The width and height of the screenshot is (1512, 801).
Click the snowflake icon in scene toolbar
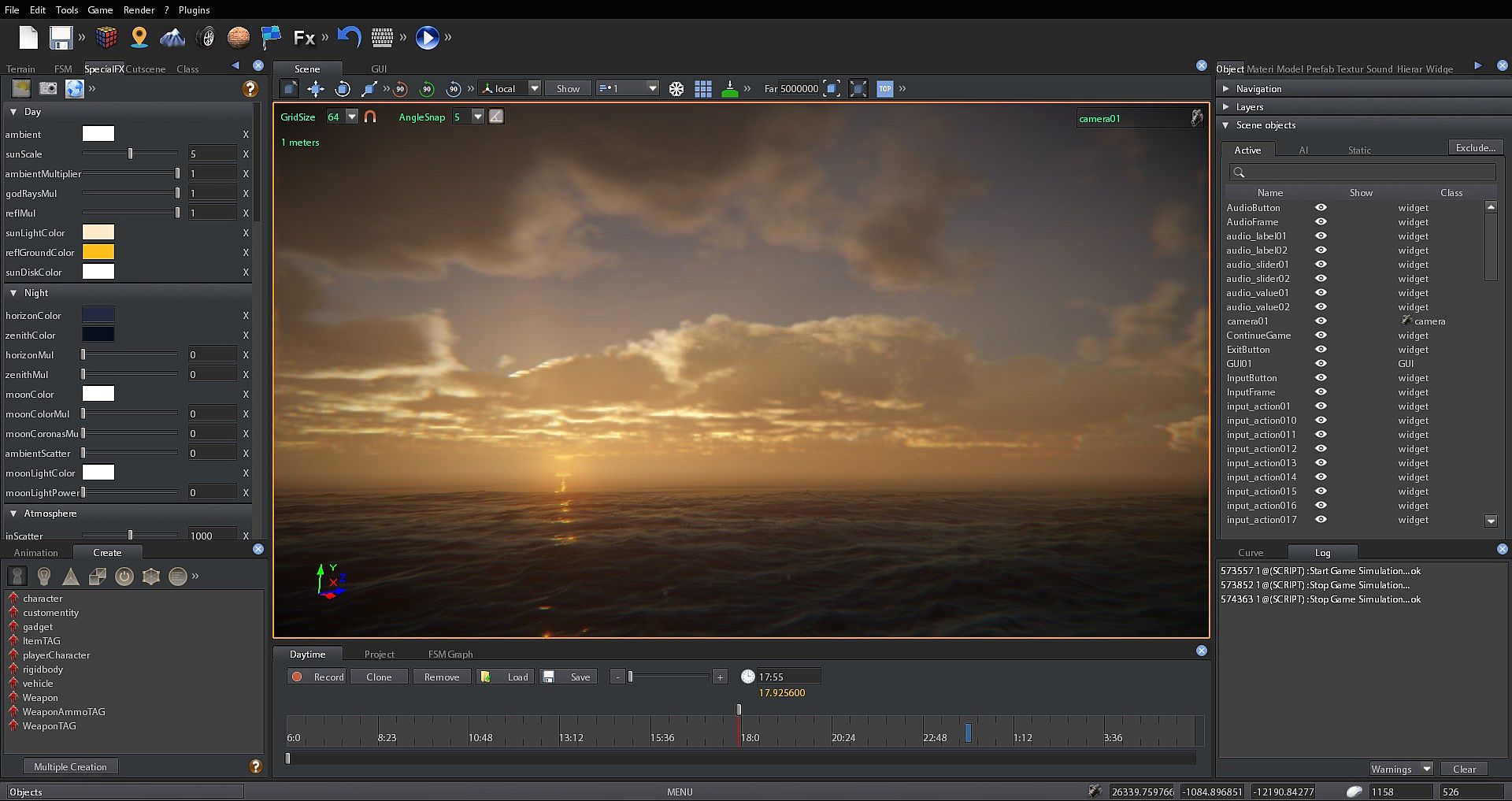(676, 89)
